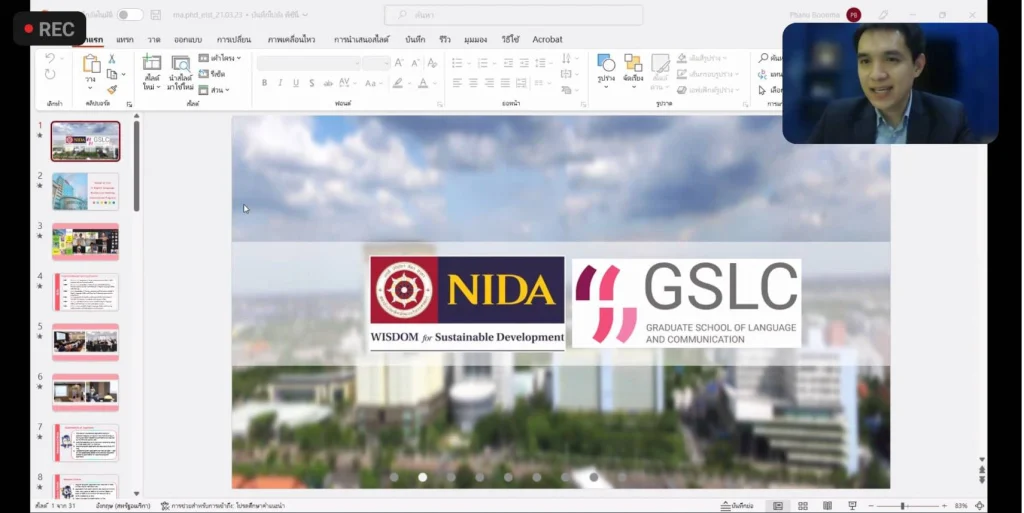Click the Paste clipboard icon
Viewport: 1024px width, 513px height.
coord(91,64)
